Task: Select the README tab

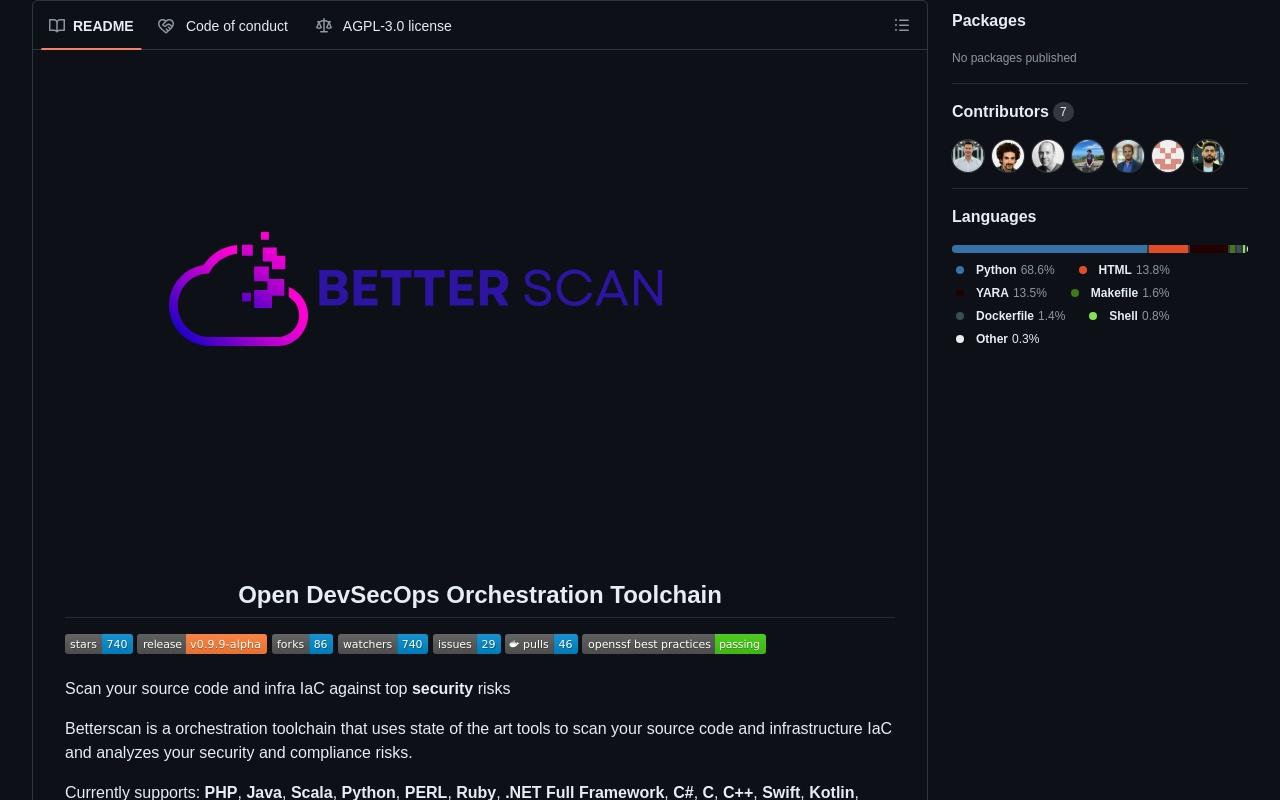Action: (91, 26)
